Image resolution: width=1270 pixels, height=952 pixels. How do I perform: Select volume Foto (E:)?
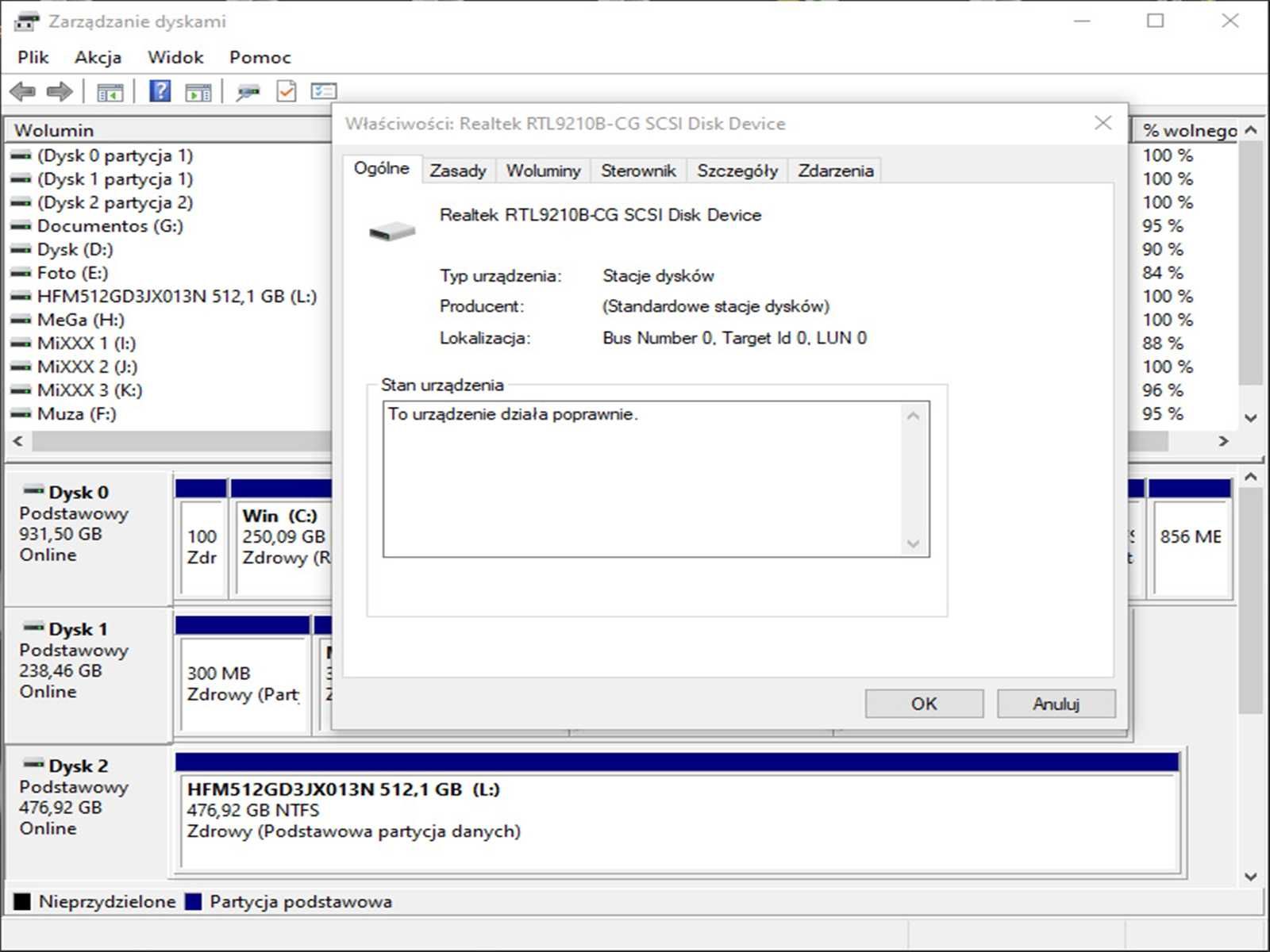71,273
